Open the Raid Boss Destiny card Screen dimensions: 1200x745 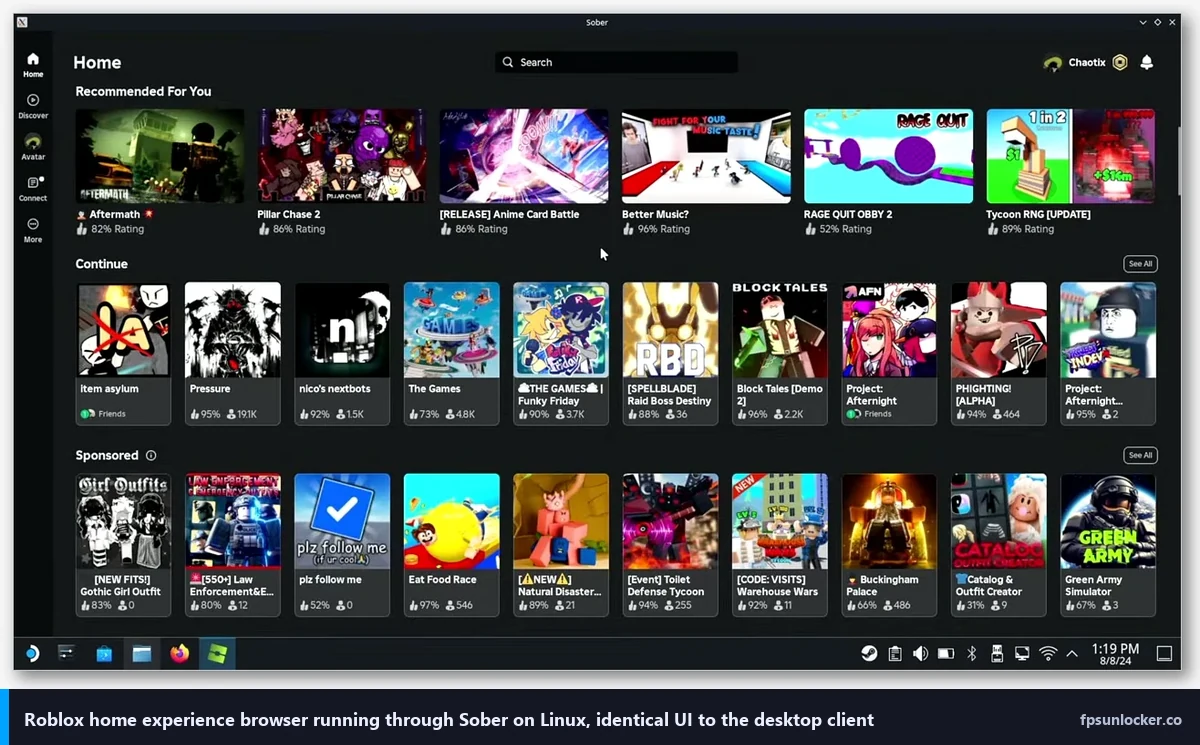(670, 353)
